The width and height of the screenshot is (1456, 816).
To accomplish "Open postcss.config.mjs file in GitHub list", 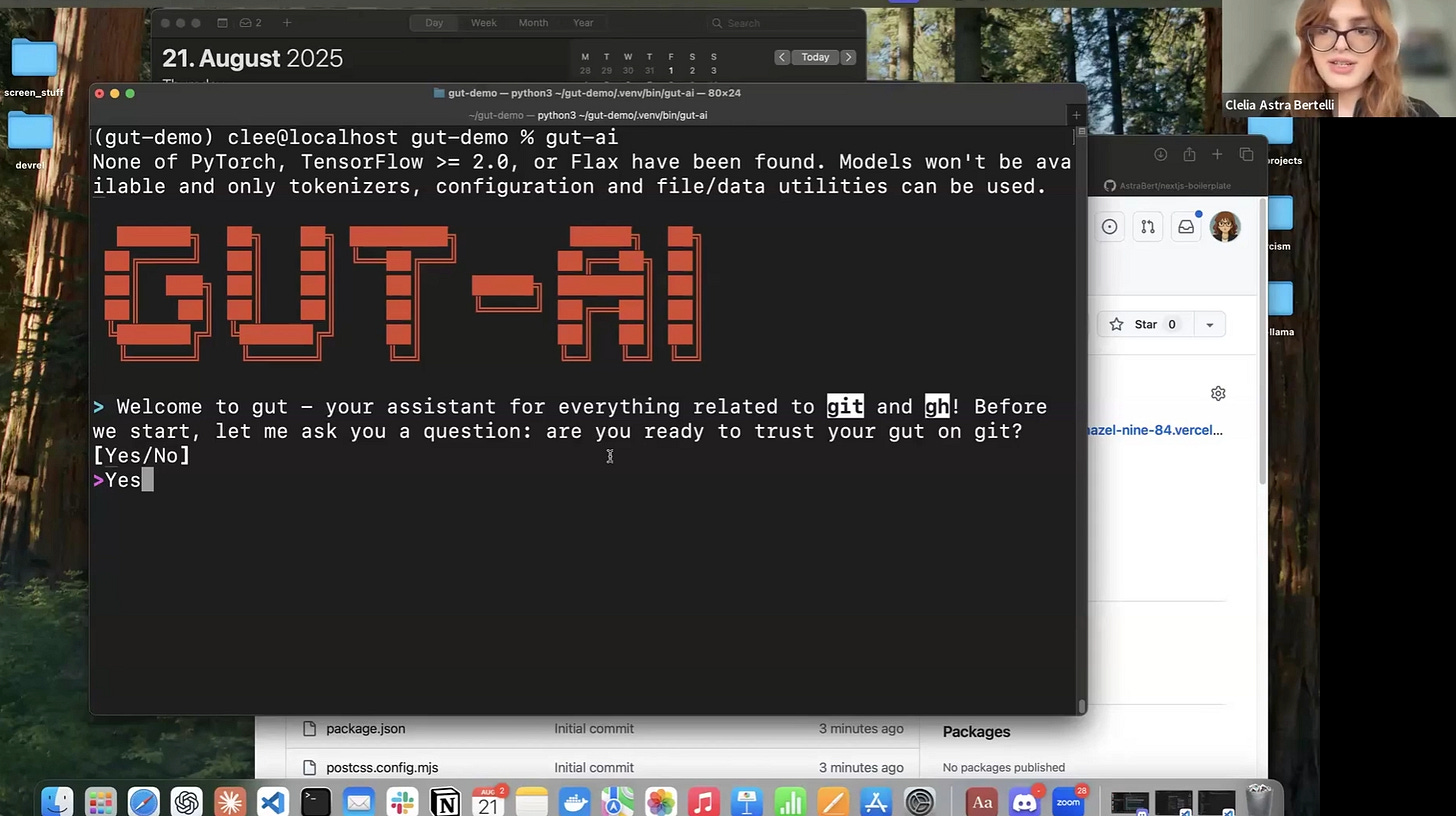I will point(382,767).
